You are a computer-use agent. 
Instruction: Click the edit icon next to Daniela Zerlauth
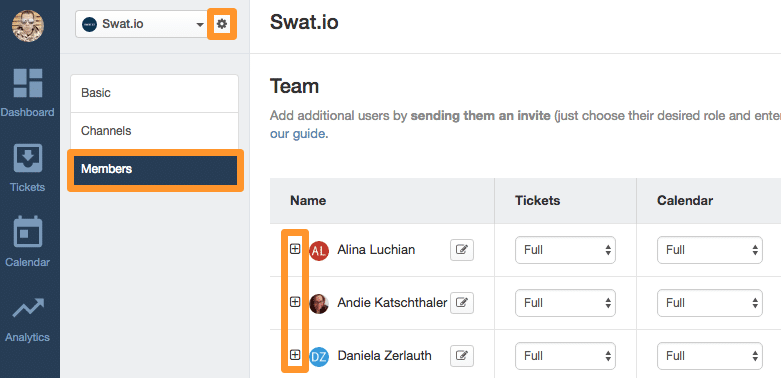point(462,356)
